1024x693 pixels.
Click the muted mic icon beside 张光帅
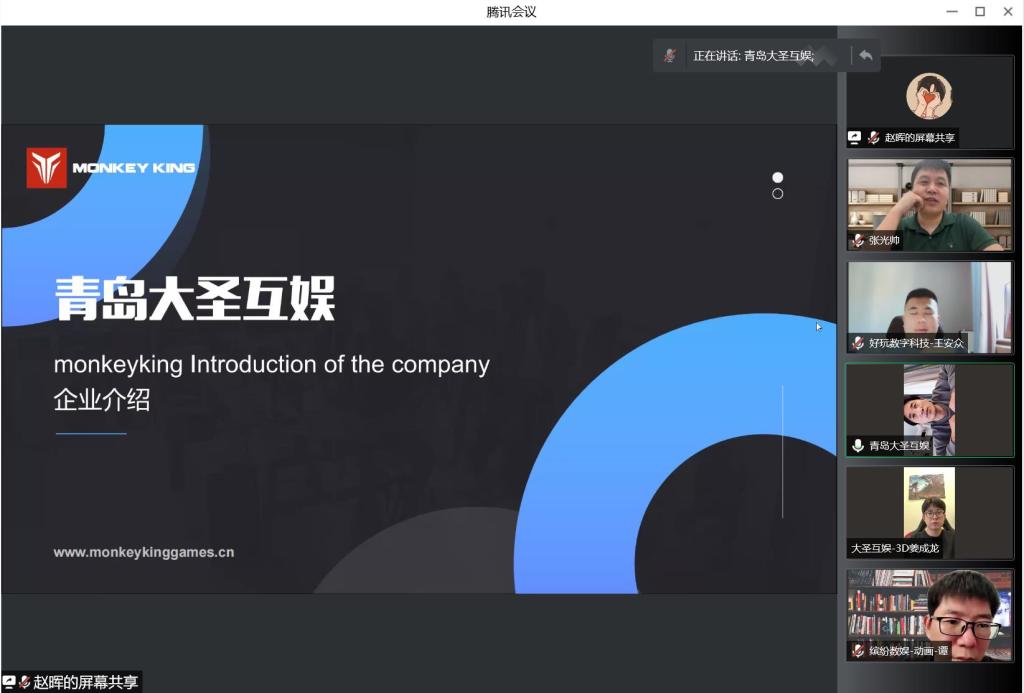pos(858,241)
